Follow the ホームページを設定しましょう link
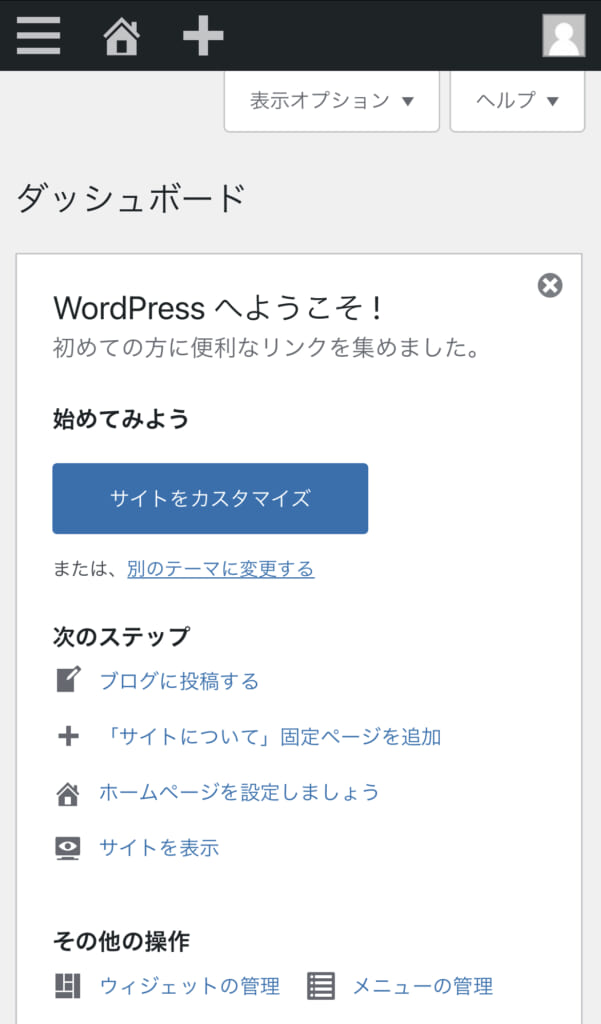The image size is (601, 1024). 239,793
